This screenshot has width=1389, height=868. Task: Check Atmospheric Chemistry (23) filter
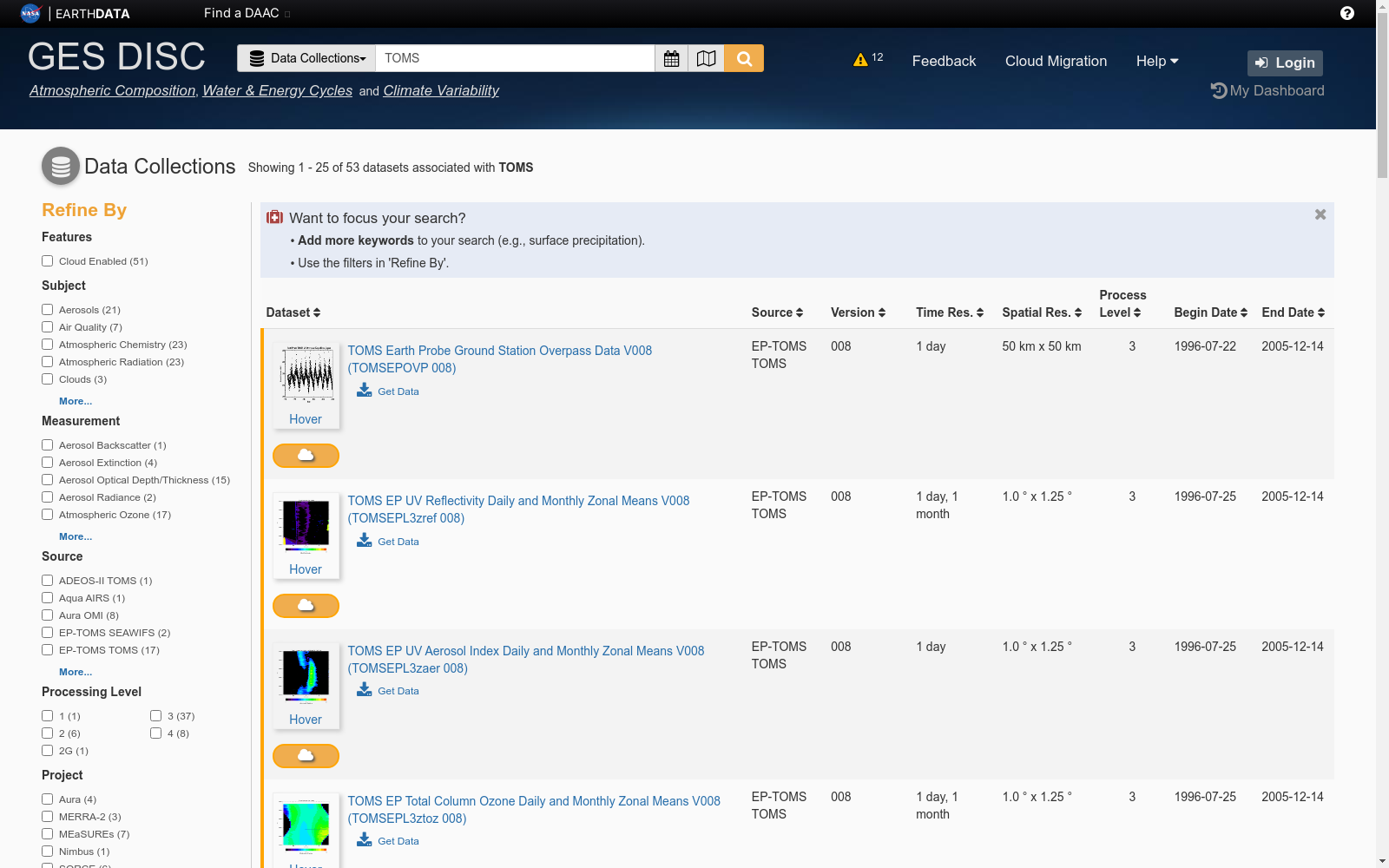[48, 345]
